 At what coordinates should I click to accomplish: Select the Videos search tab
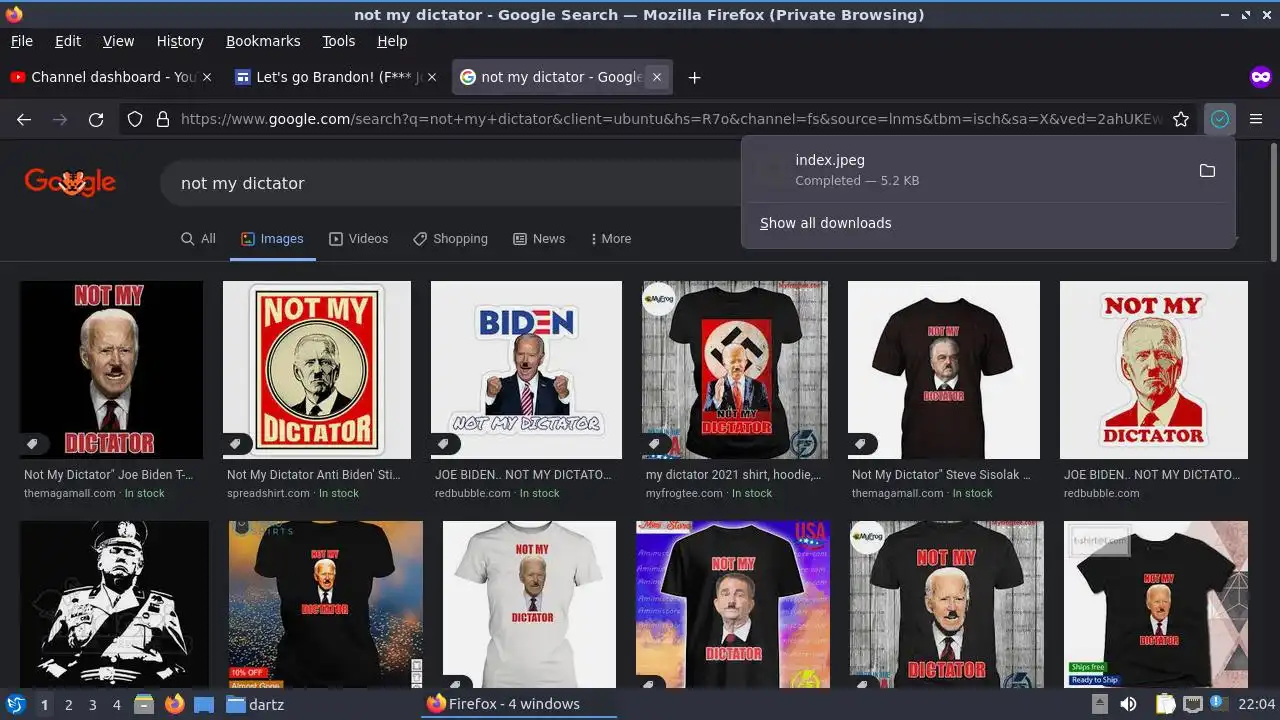[358, 239]
